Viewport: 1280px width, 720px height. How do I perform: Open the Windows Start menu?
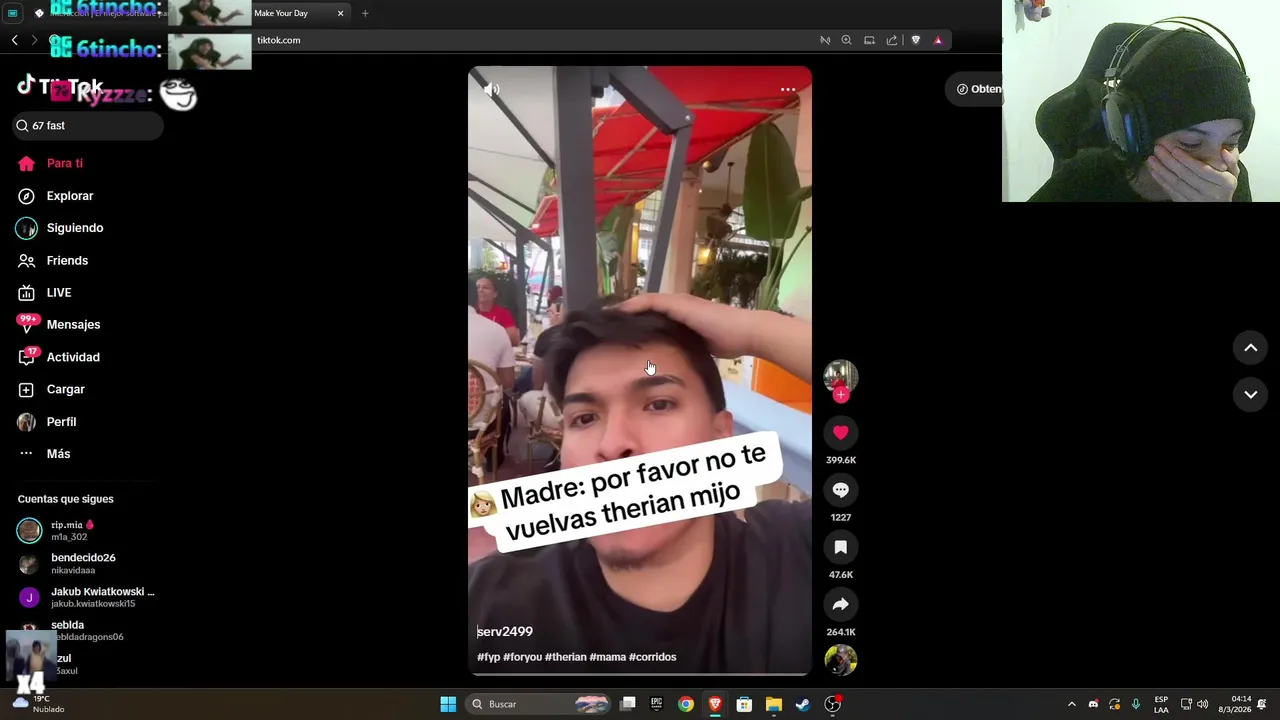(x=448, y=704)
